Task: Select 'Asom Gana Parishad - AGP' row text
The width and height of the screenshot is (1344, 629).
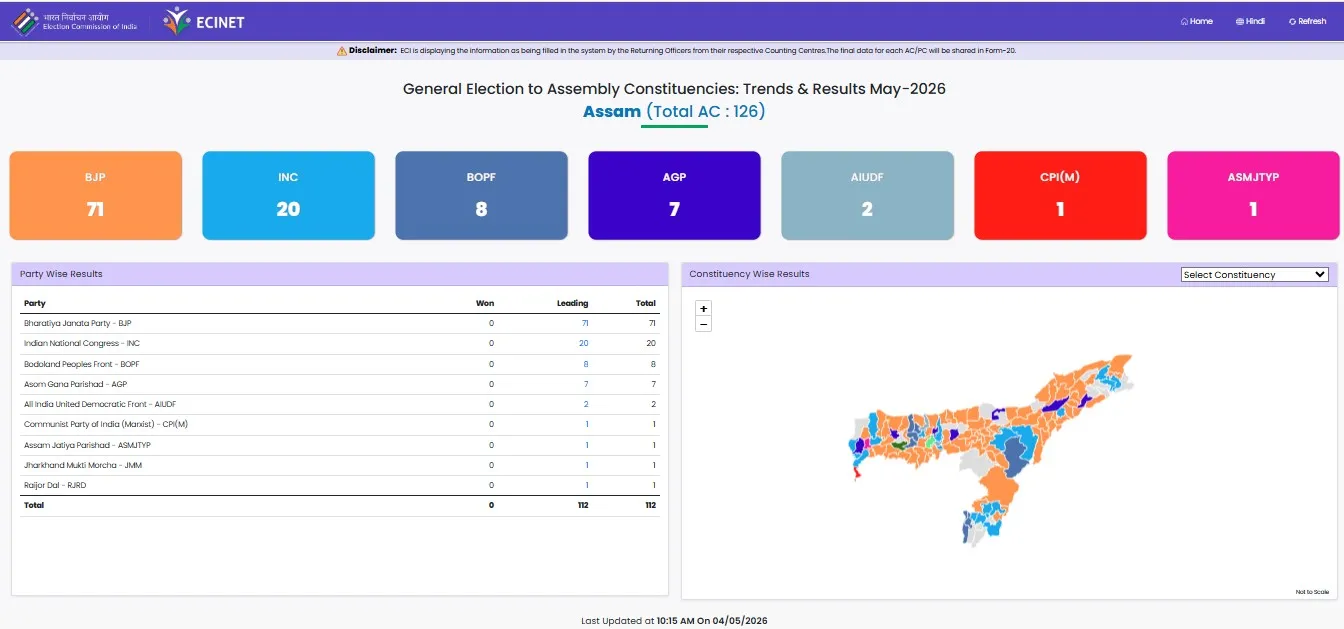Action: tap(75, 384)
